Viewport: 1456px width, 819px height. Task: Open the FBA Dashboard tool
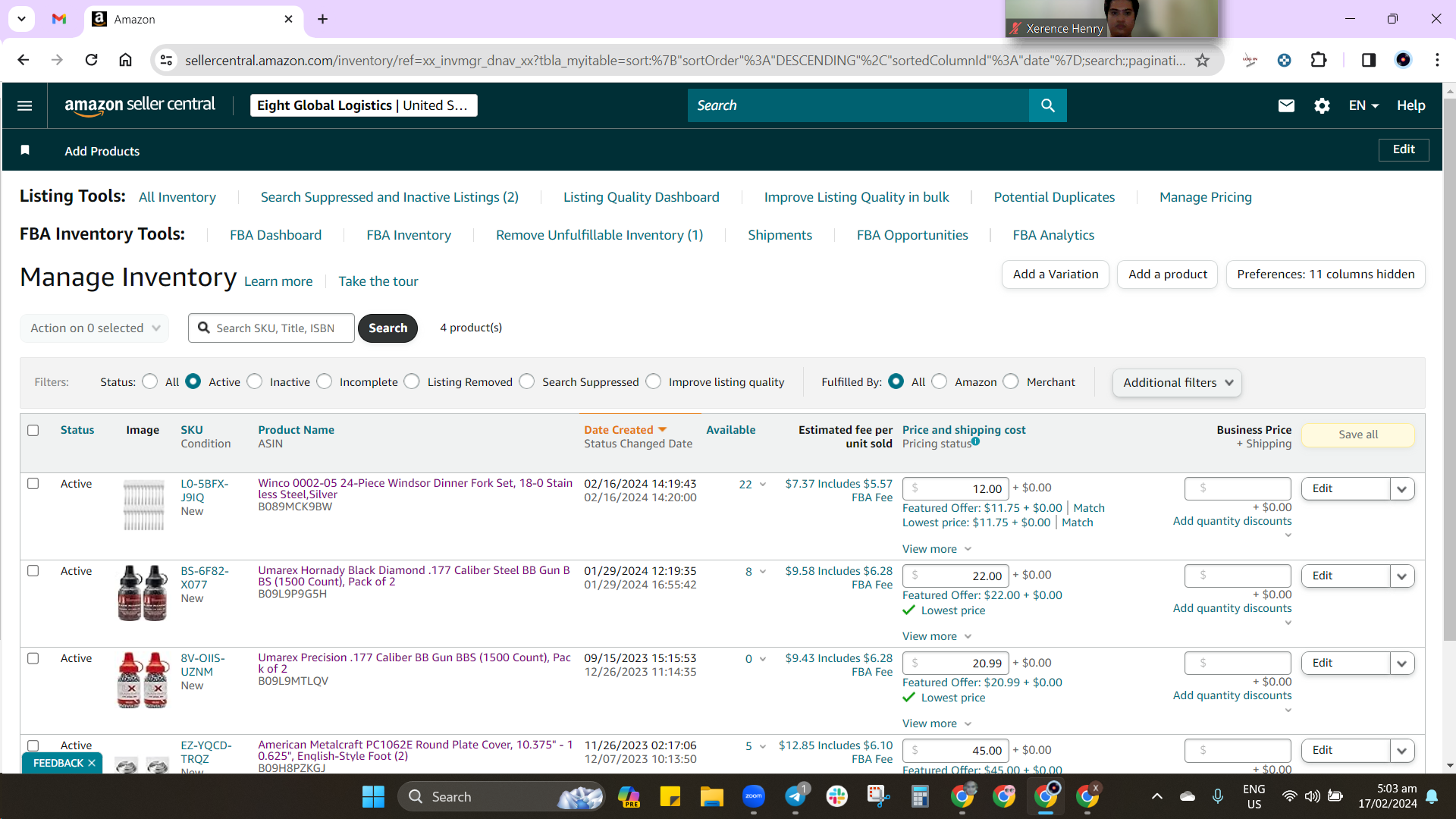276,235
